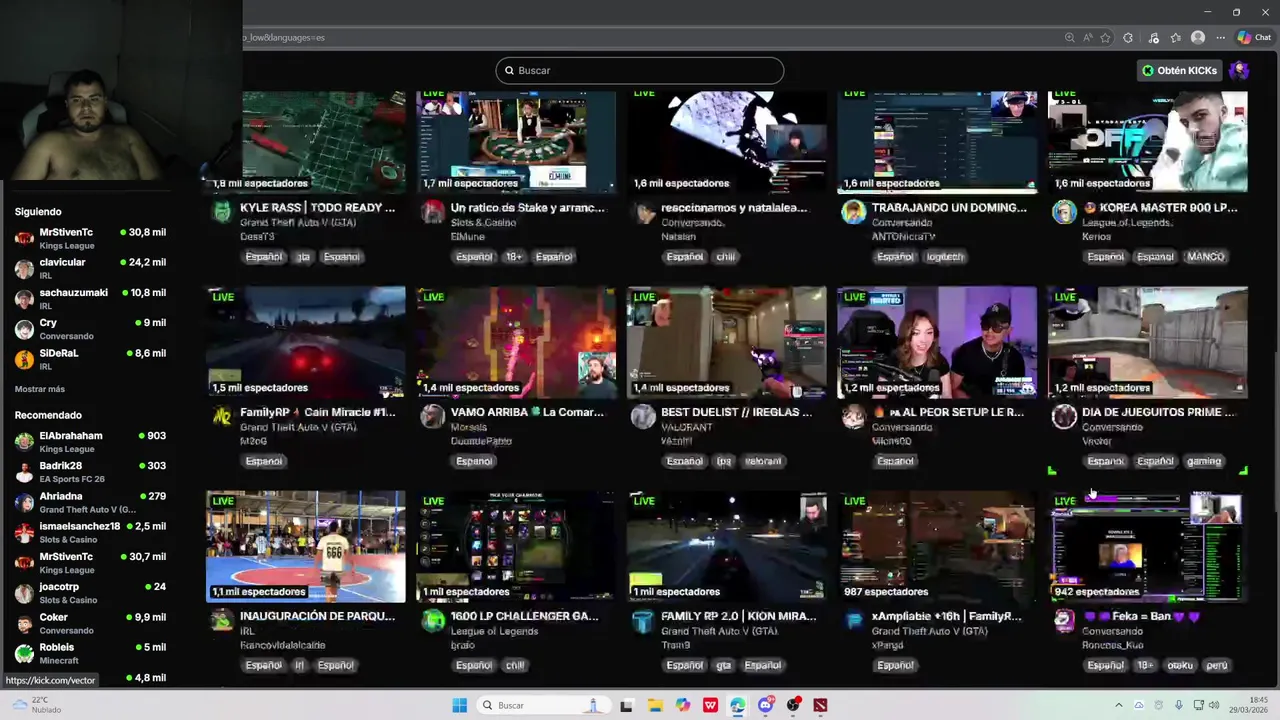Click League of Legends category under Kerios
The width and height of the screenshot is (1280, 720).
[1125, 223]
